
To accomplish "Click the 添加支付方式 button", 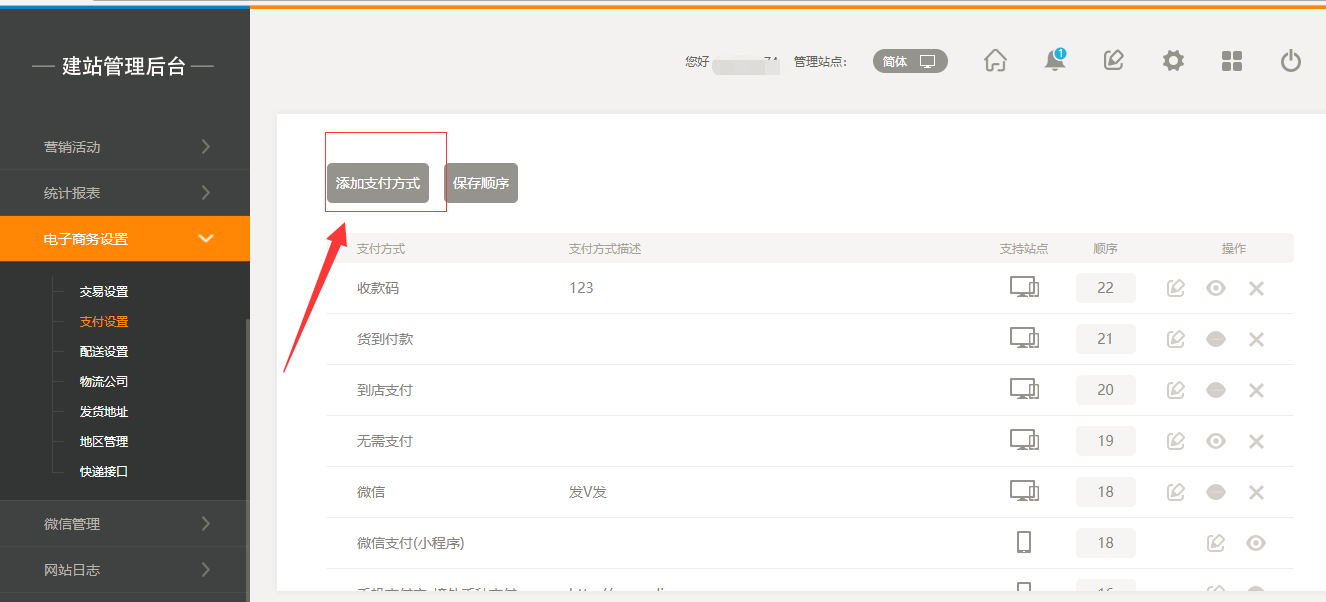I will click(378, 183).
